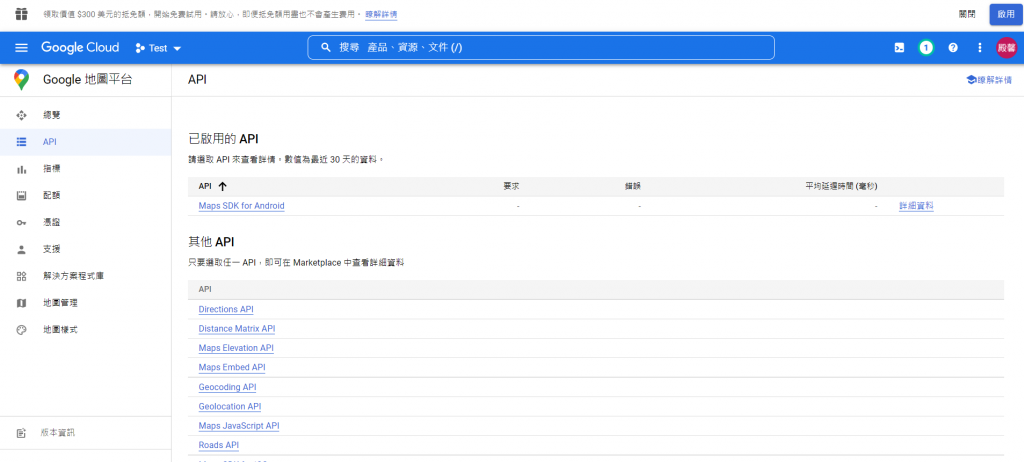Click the grid icon beside 解決方案程式庫

tap(22, 276)
